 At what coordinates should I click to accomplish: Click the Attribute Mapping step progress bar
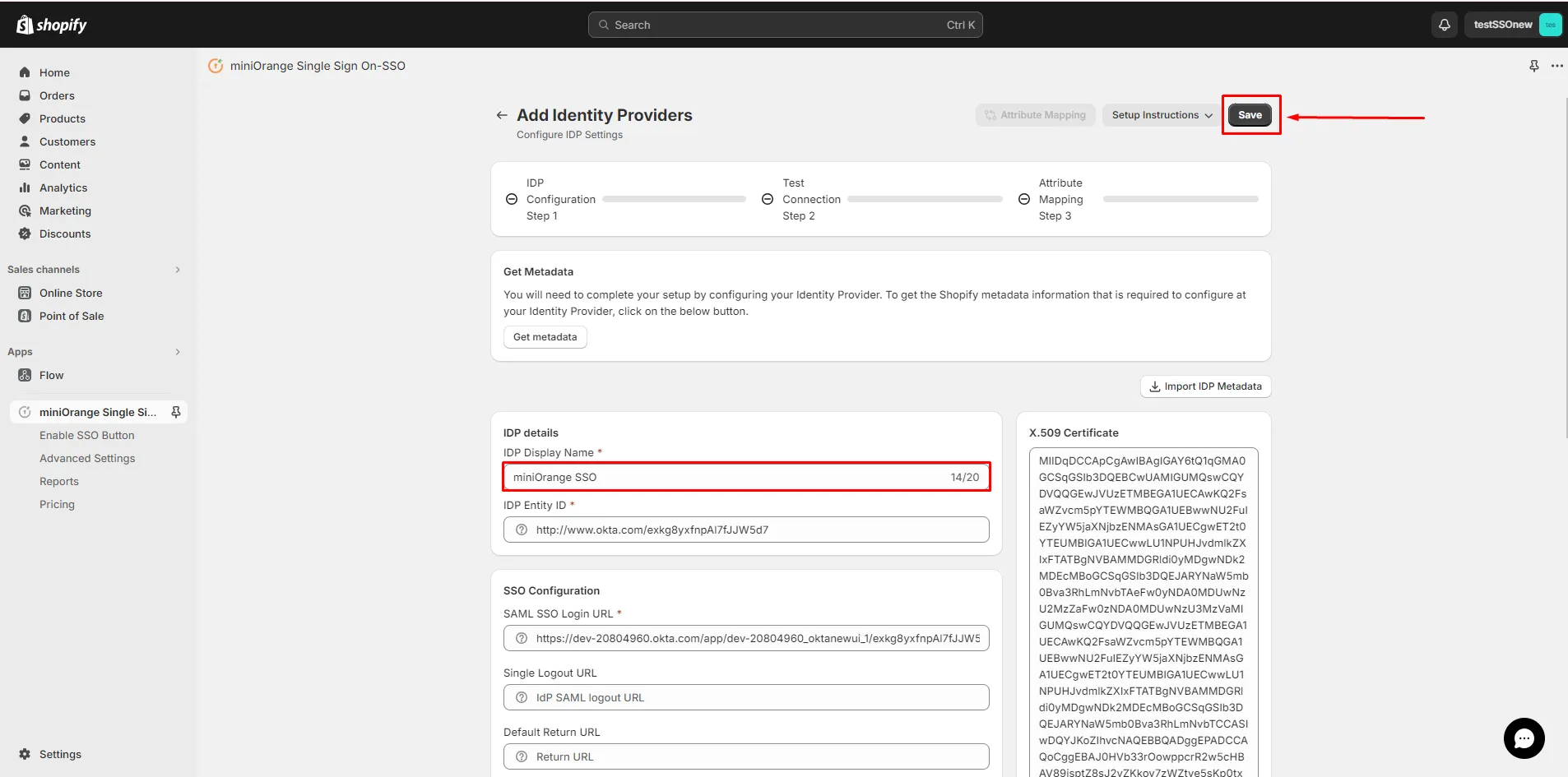1181,199
